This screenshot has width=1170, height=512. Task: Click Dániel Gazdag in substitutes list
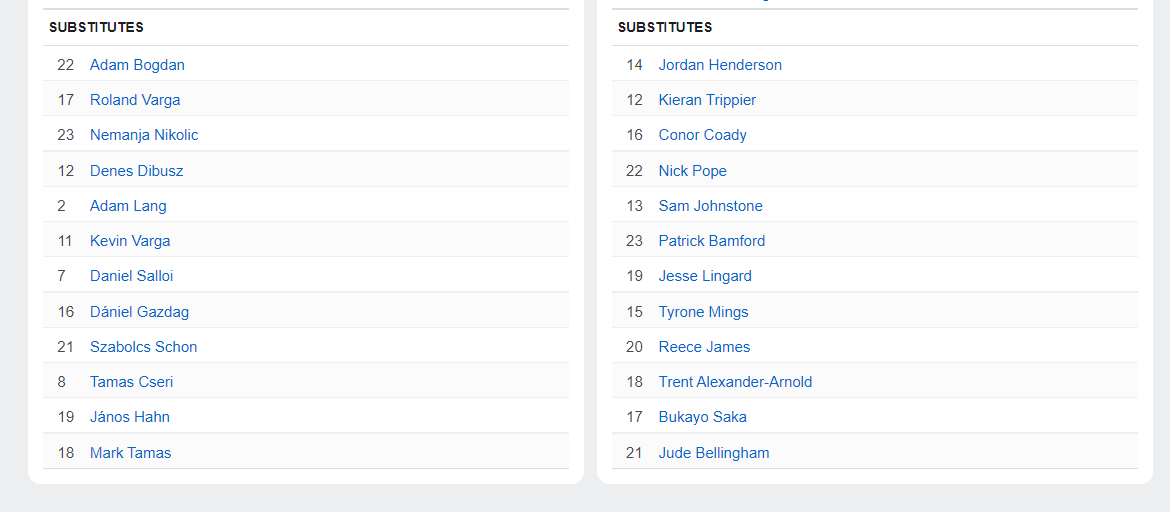click(x=139, y=312)
